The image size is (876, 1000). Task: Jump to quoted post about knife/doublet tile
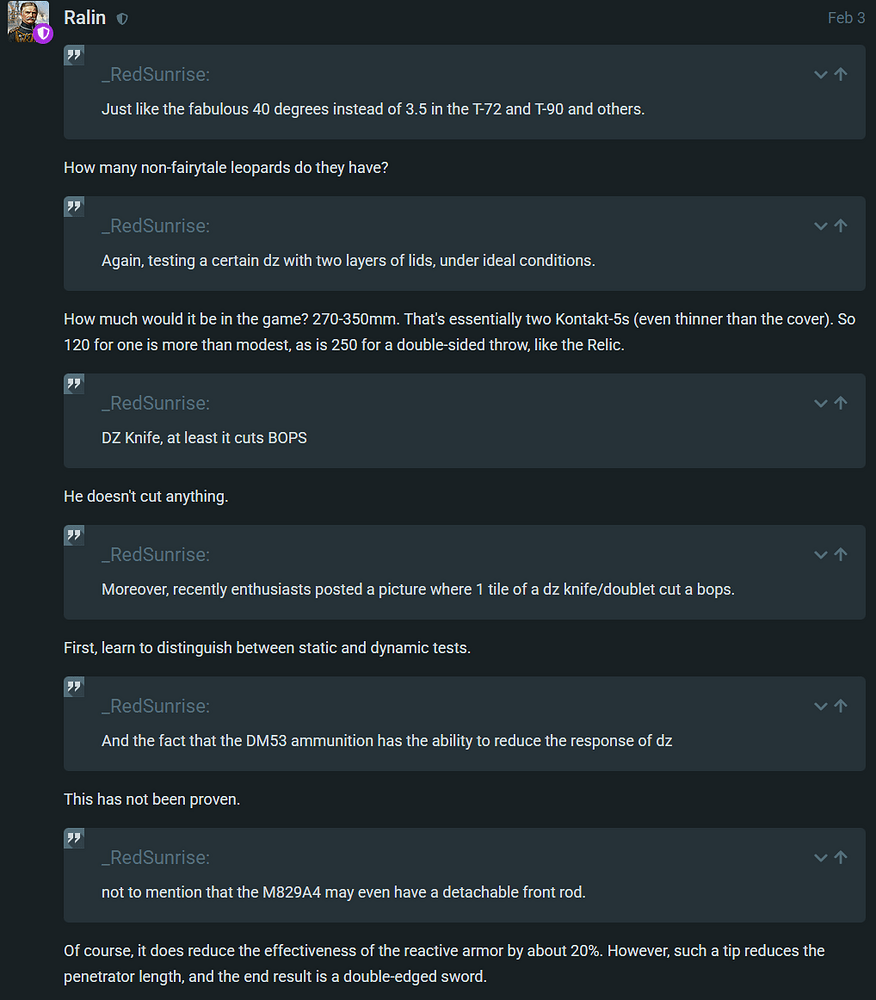pos(841,555)
